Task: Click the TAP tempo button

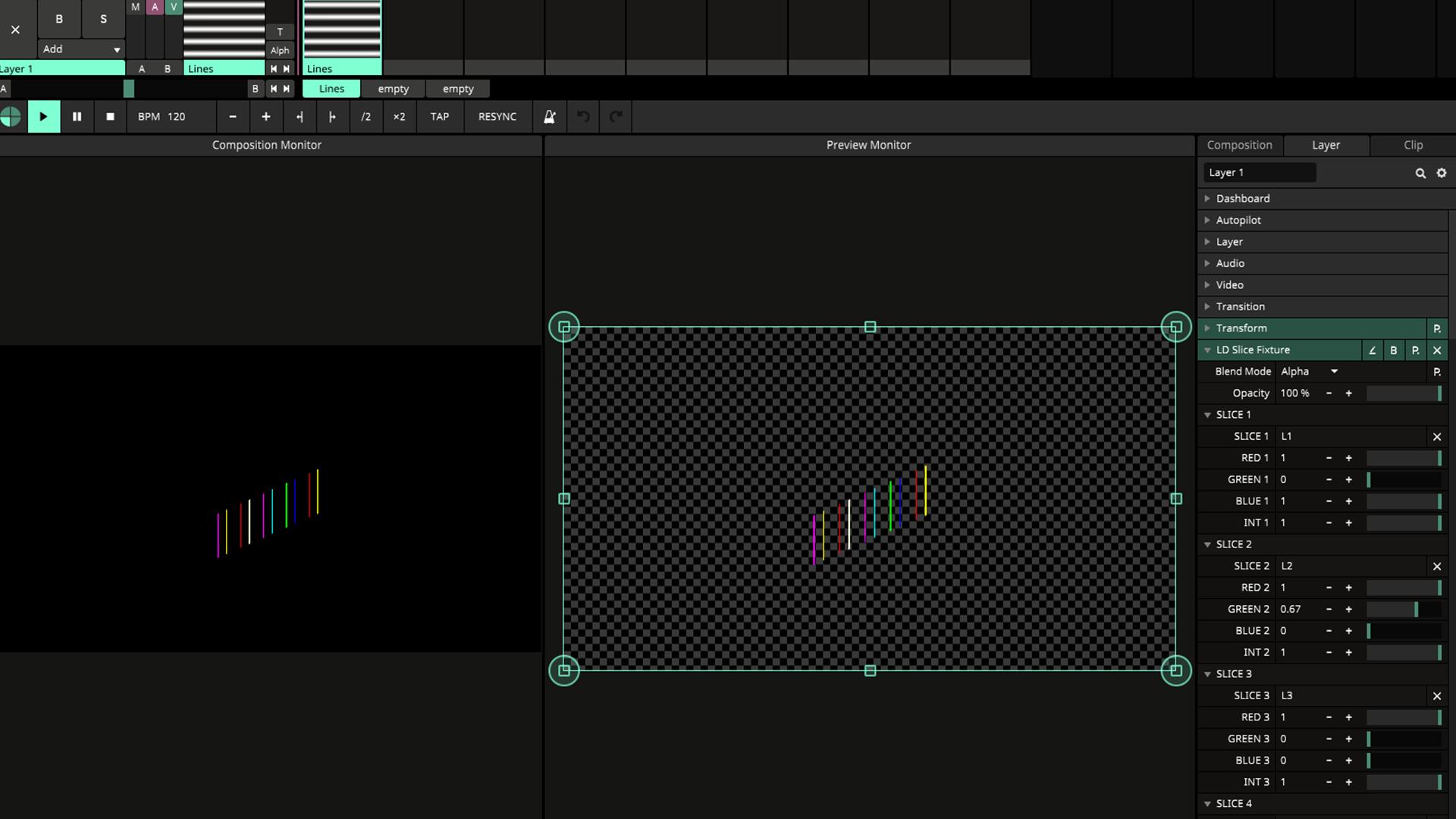Action: point(440,117)
